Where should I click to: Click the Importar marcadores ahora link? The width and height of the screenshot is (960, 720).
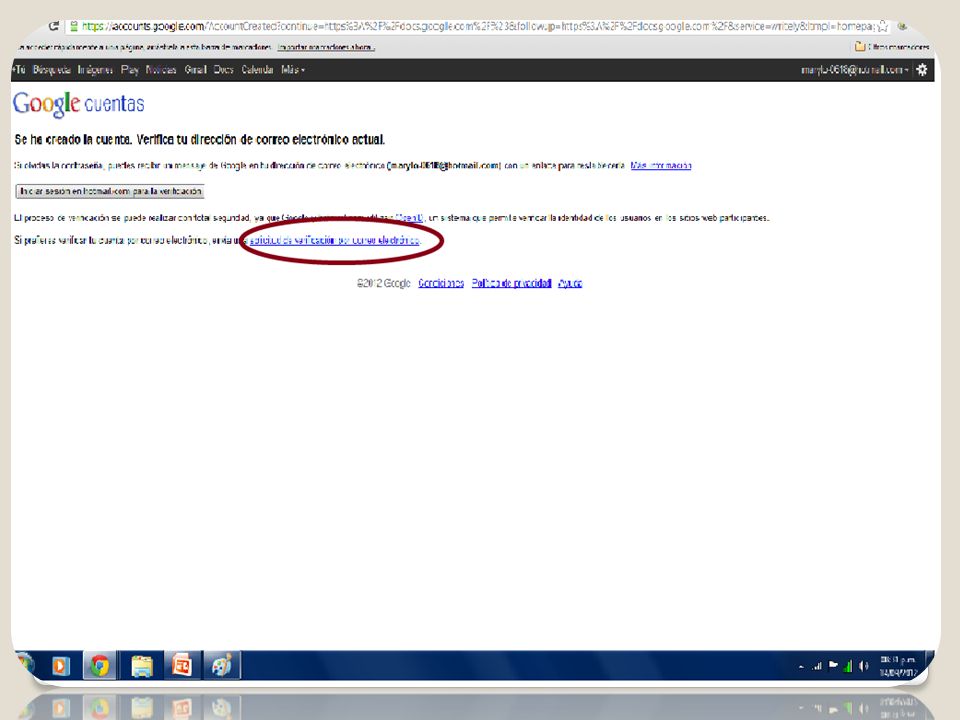pyautogui.click(x=326, y=47)
